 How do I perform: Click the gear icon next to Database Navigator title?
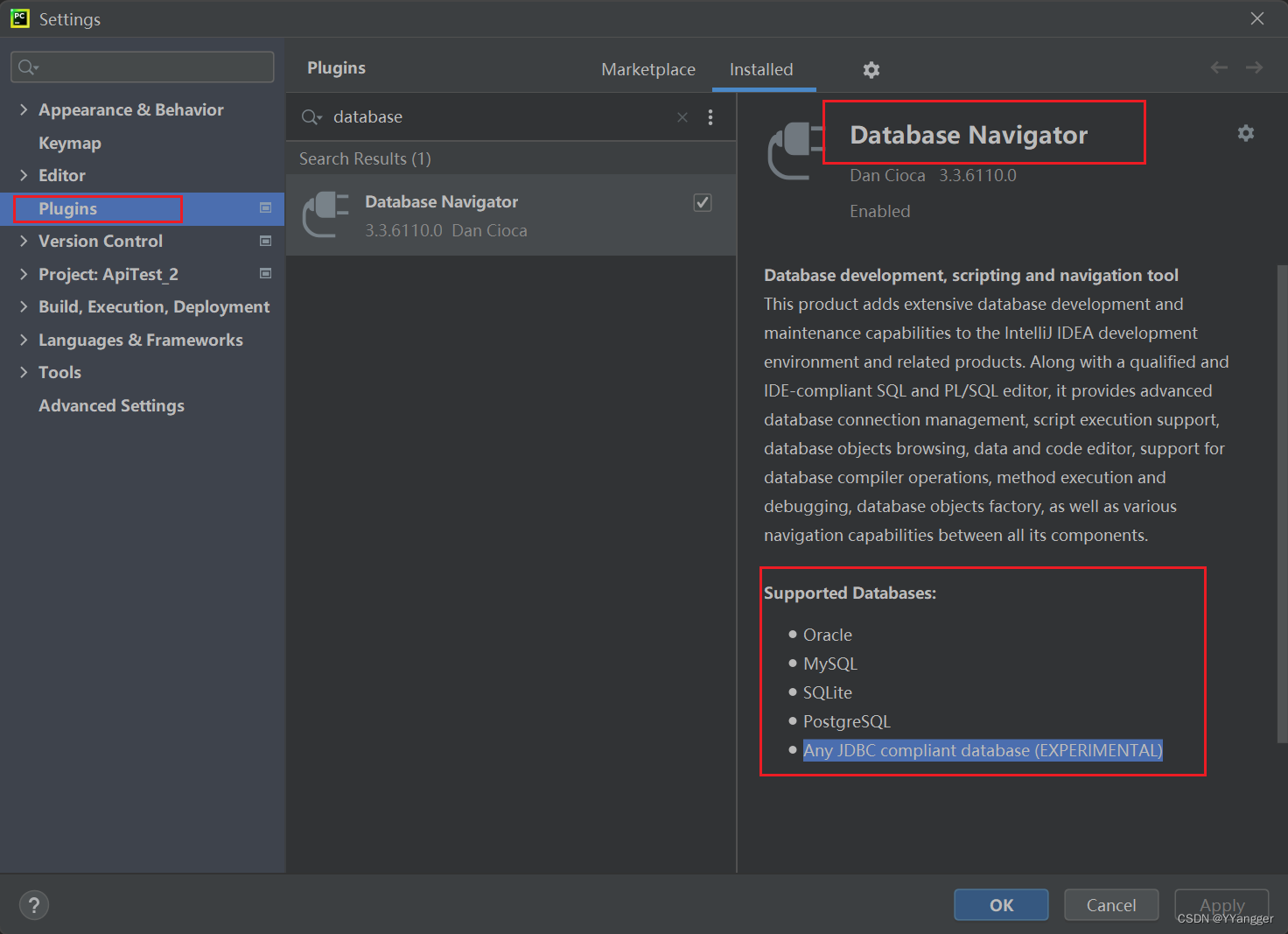(1245, 133)
